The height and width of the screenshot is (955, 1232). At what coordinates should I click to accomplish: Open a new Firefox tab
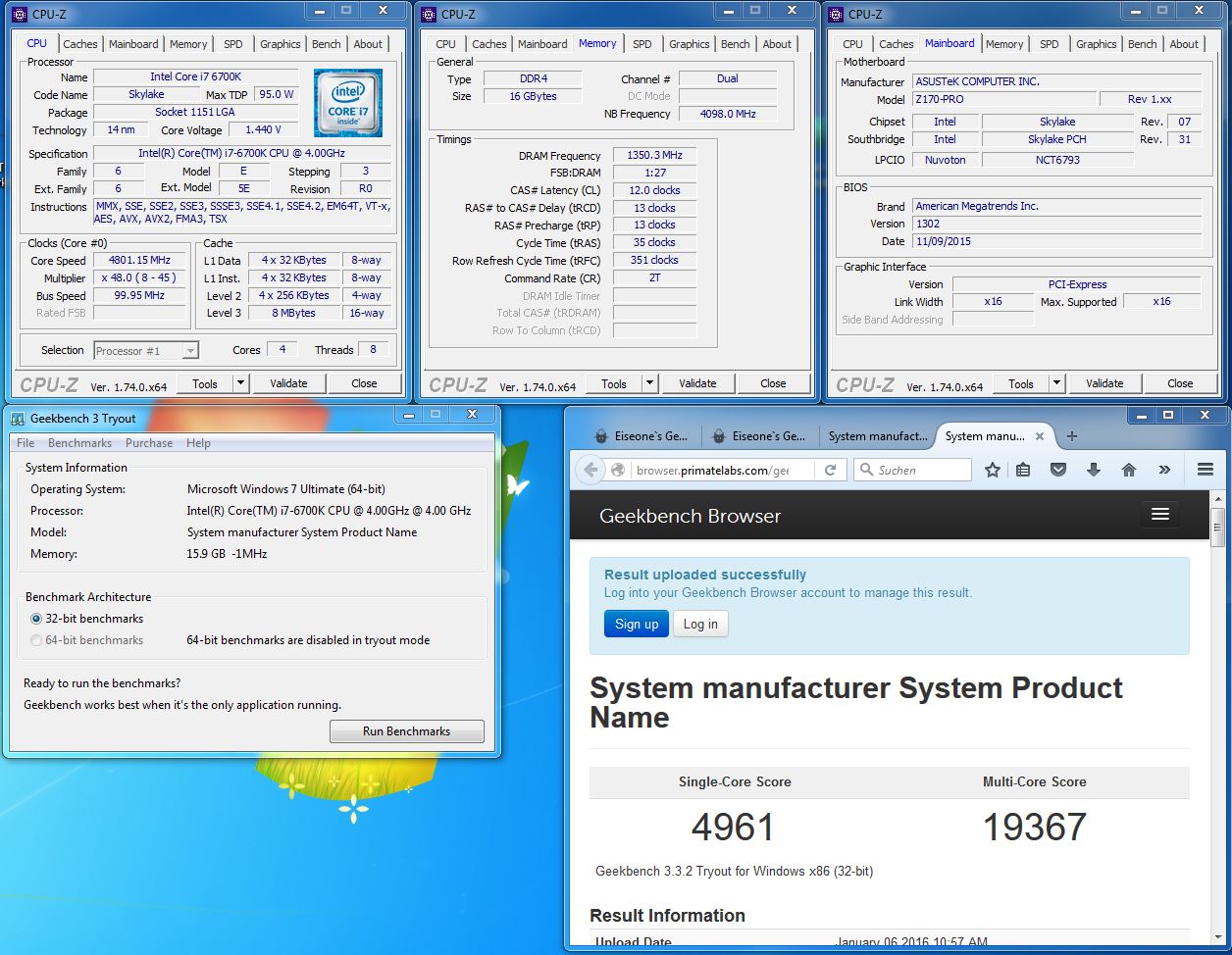tap(1072, 436)
